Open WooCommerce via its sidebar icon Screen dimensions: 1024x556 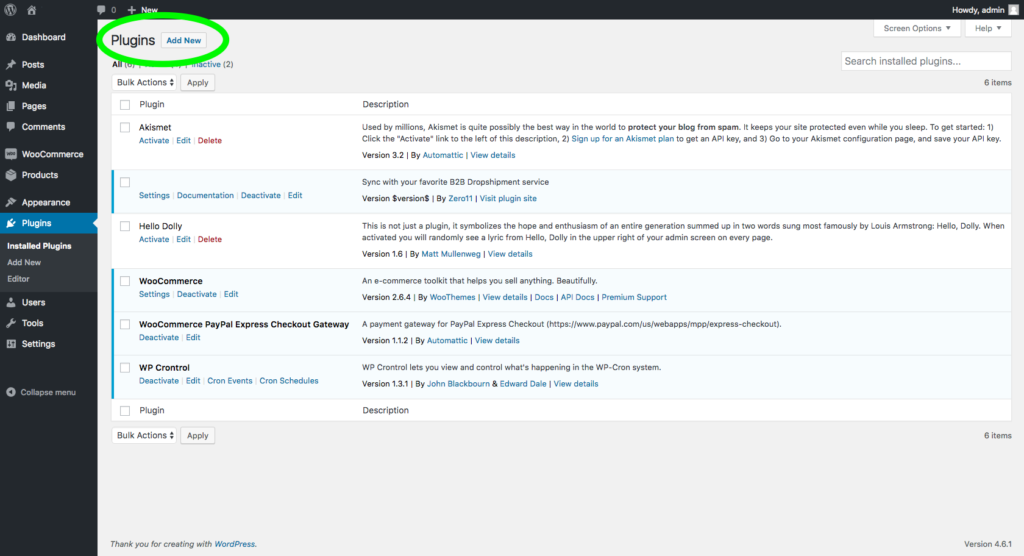(x=11, y=154)
